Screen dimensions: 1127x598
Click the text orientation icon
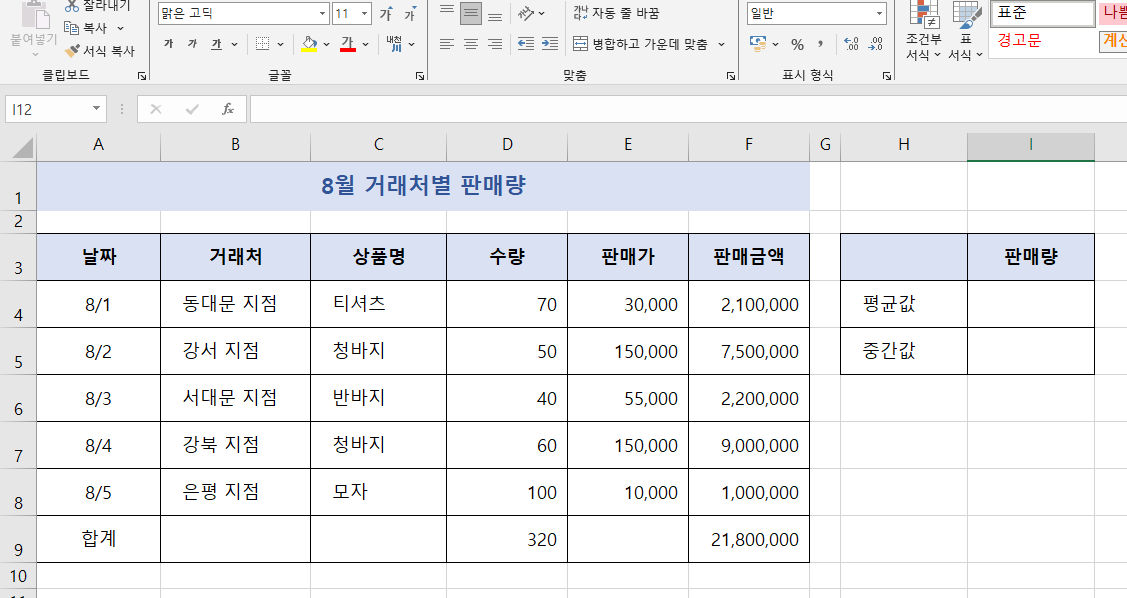pyautogui.click(x=525, y=13)
